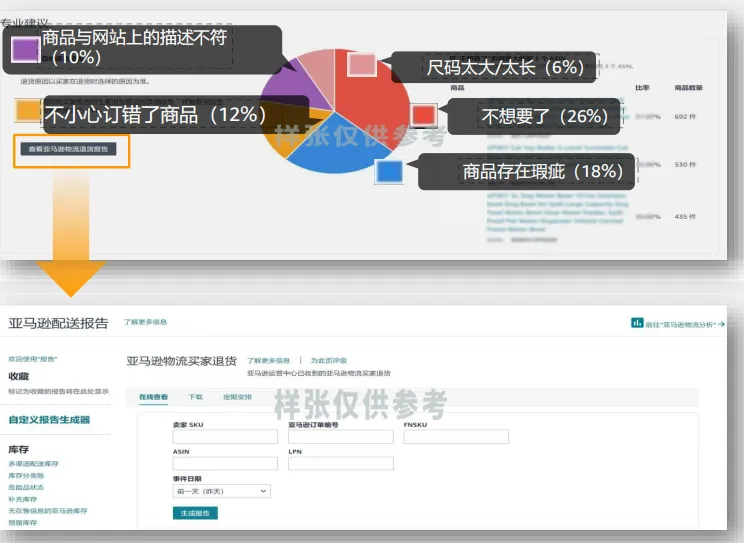Viewport: 744px width, 543px height.
Task: Click the 标记为收藏的报告将在此处显示 note
Action: (58, 392)
